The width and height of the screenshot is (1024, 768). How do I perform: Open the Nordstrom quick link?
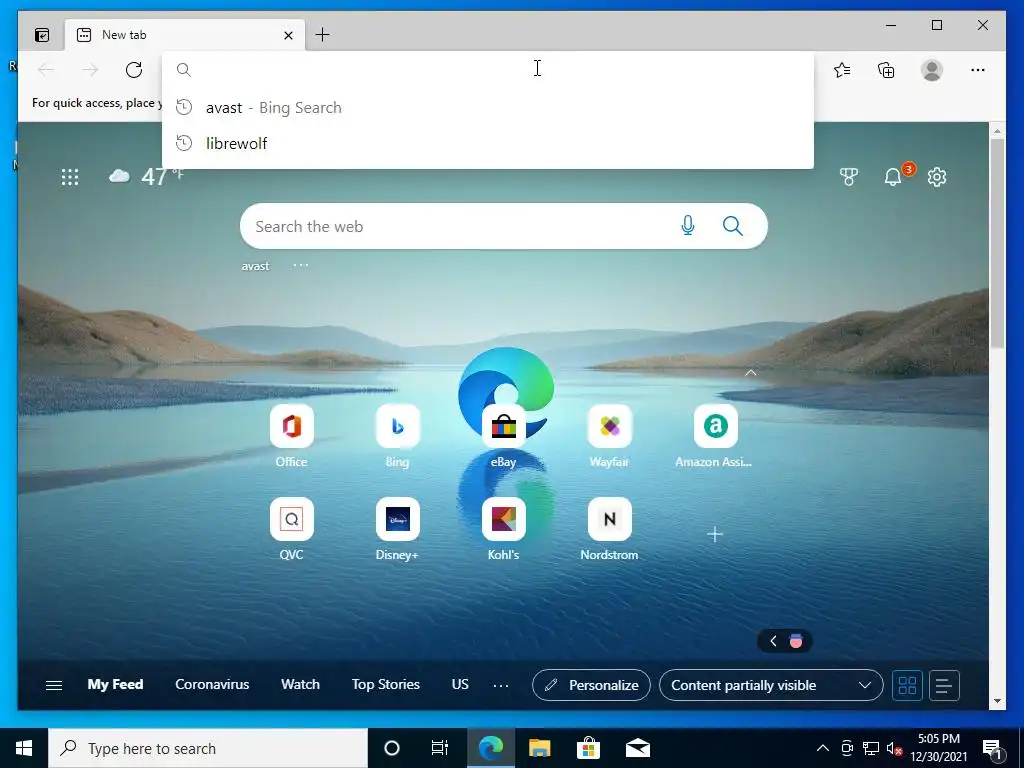[609, 529]
